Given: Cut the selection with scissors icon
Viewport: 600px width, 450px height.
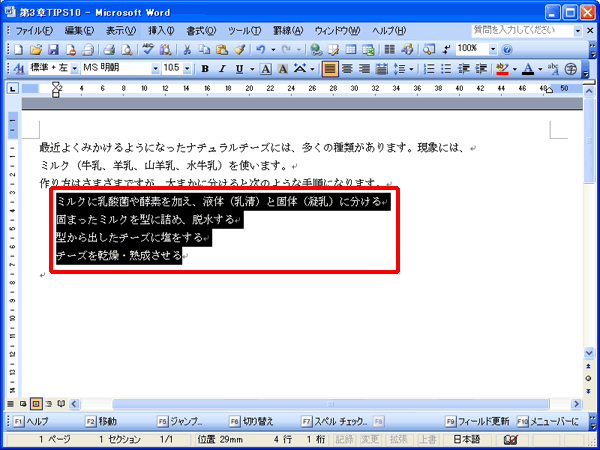Looking at the screenshot, I should click(187, 49).
